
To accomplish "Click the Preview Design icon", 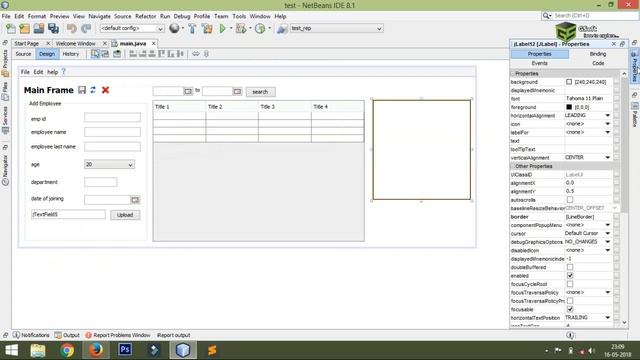I will click(x=117, y=54).
